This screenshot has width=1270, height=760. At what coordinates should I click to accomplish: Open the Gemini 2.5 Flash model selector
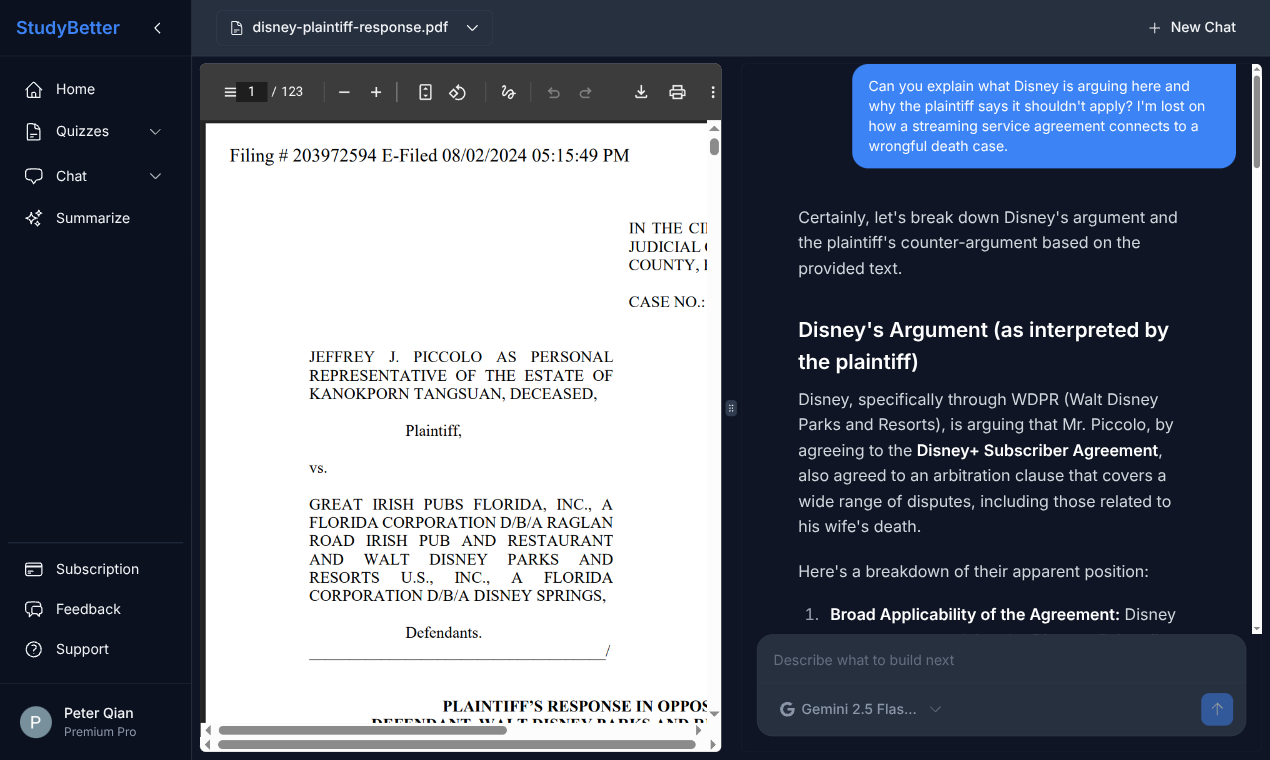[x=860, y=709]
